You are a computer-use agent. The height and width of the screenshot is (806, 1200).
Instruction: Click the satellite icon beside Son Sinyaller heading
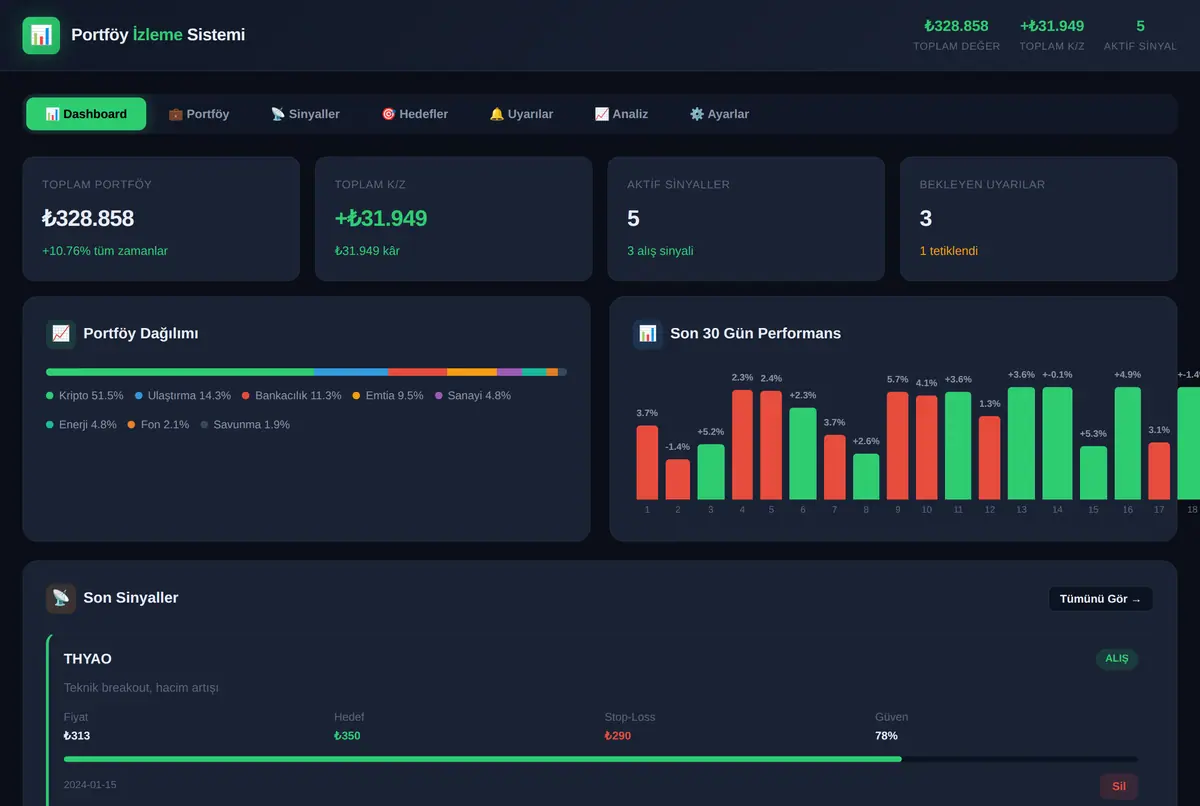(x=61, y=598)
